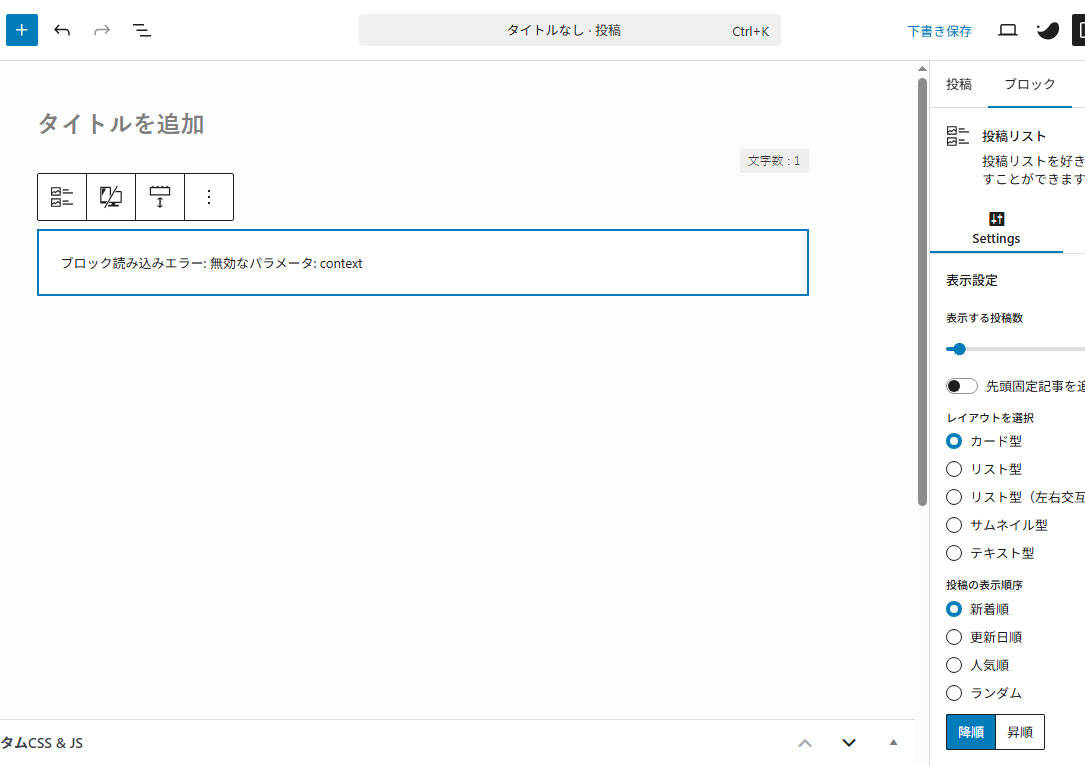
Task: Choose 人気順 as post display order
Action: point(954,665)
